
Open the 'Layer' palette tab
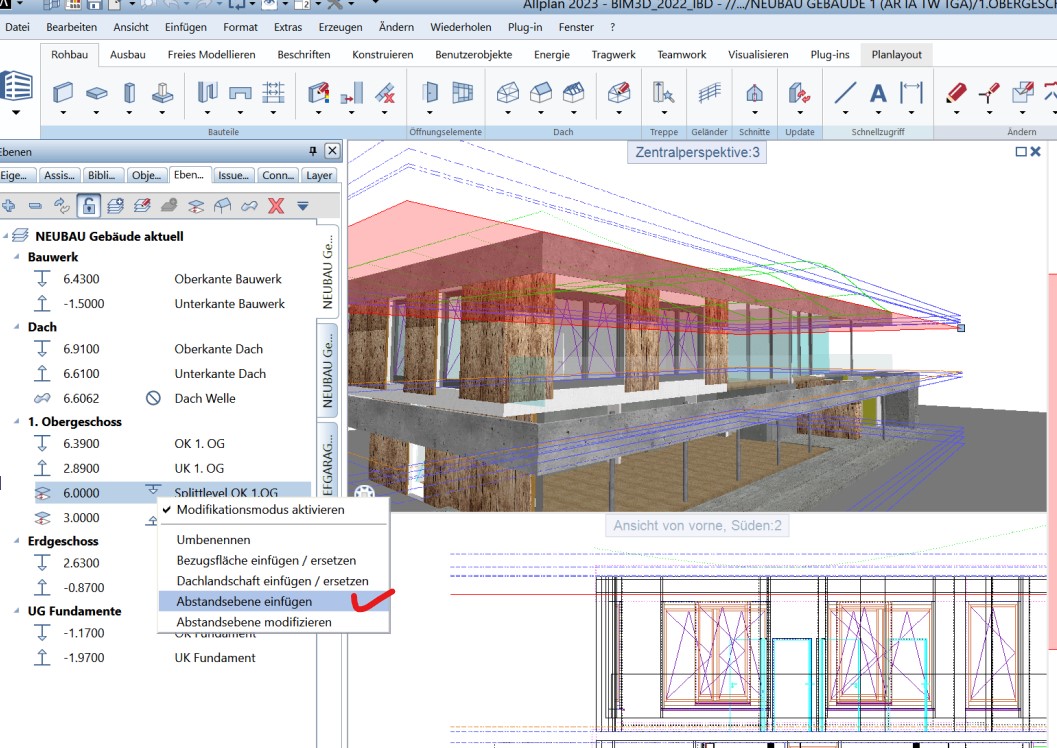(x=319, y=175)
